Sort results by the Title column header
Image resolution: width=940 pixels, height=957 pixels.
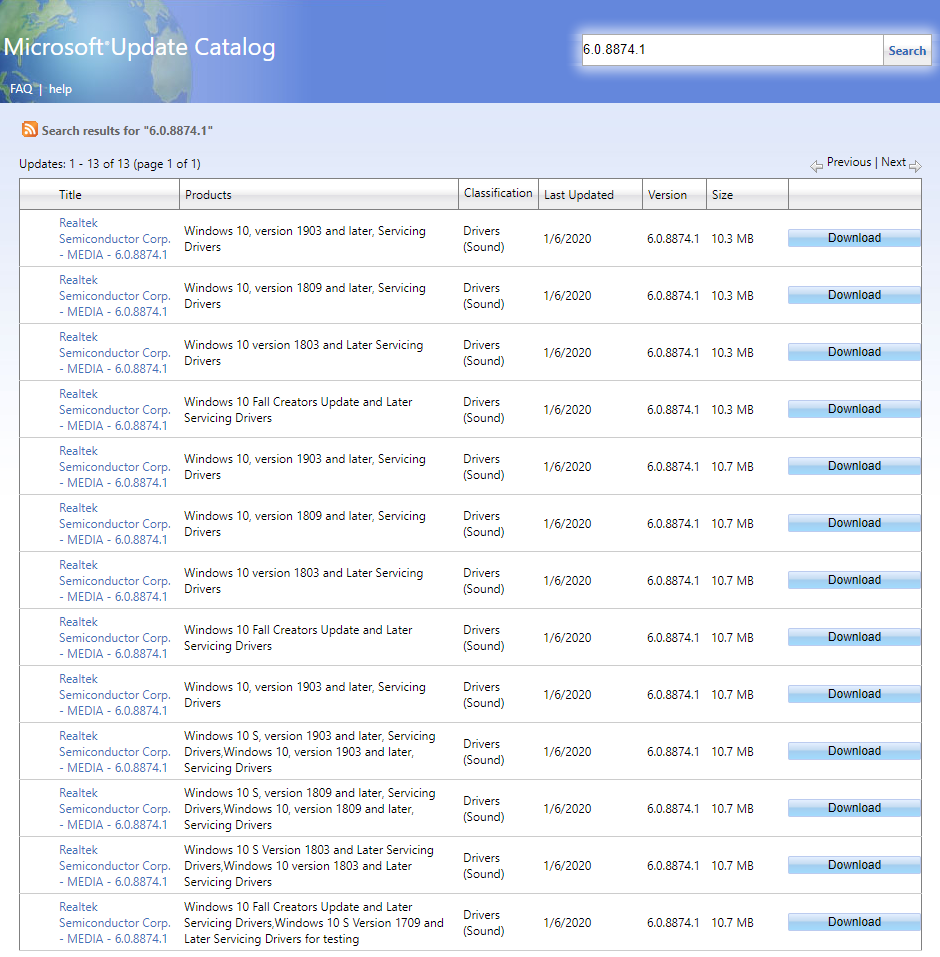point(70,195)
